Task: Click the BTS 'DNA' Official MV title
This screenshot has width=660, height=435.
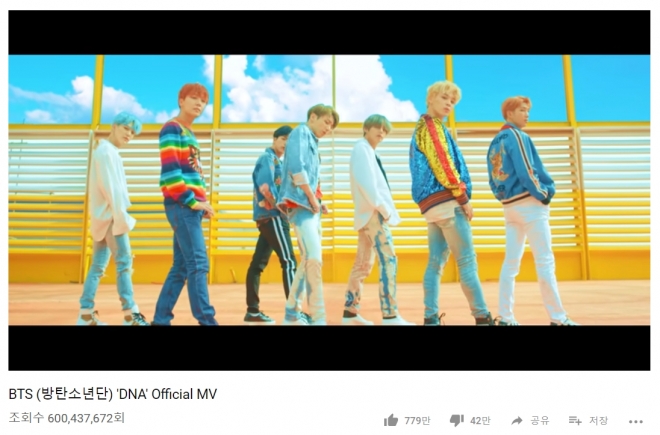Action: pyautogui.click(x=113, y=394)
